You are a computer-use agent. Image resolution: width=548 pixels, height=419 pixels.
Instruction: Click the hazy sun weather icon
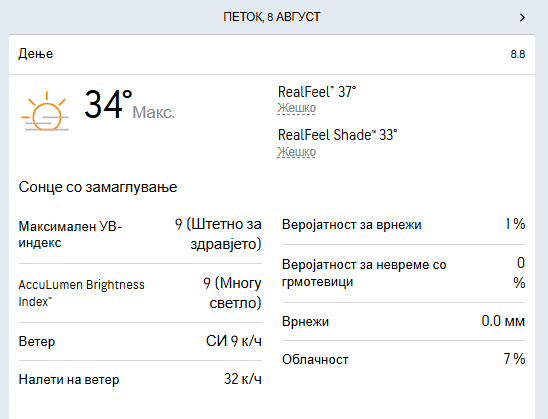pyautogui.click(x=45, y=111)
